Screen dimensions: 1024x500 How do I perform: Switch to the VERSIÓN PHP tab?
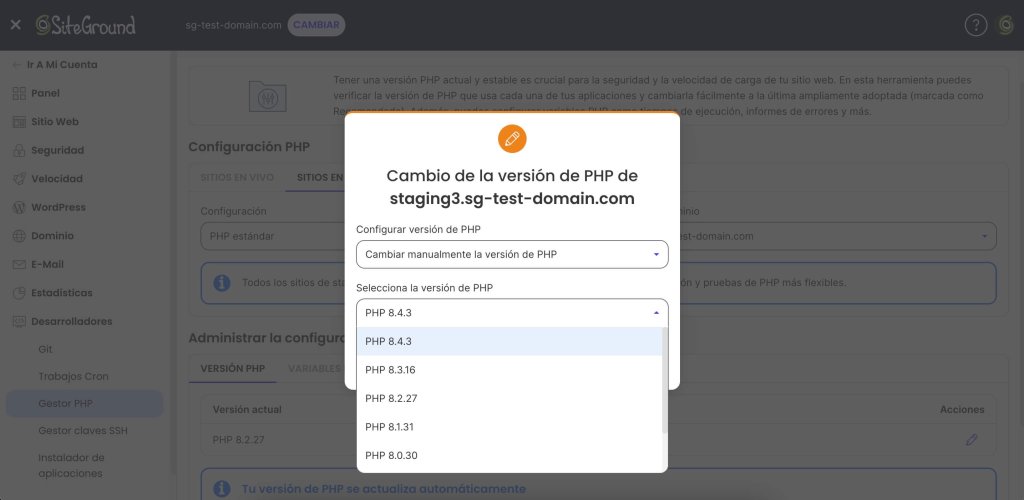point(232,369)
